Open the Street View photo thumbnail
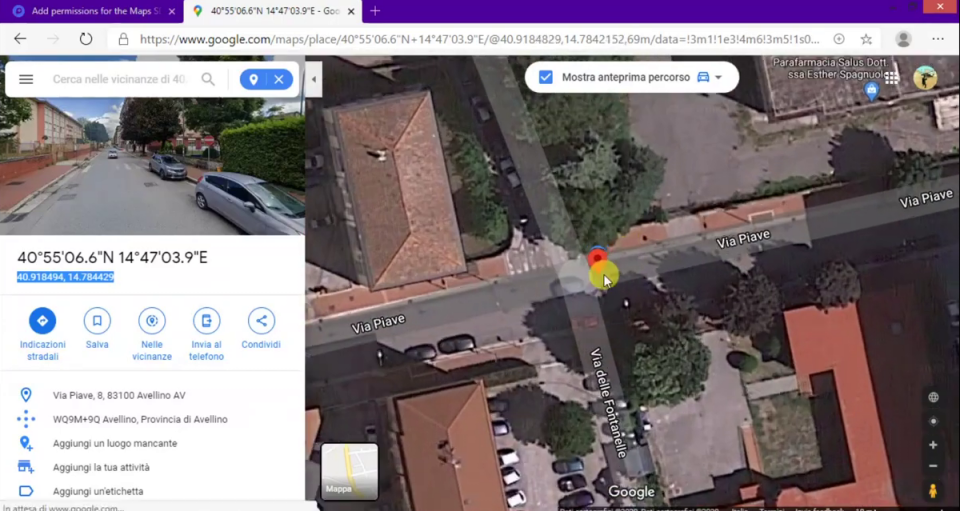The height and width of the screenshot is (511, 960). click(x=152, y=166)
